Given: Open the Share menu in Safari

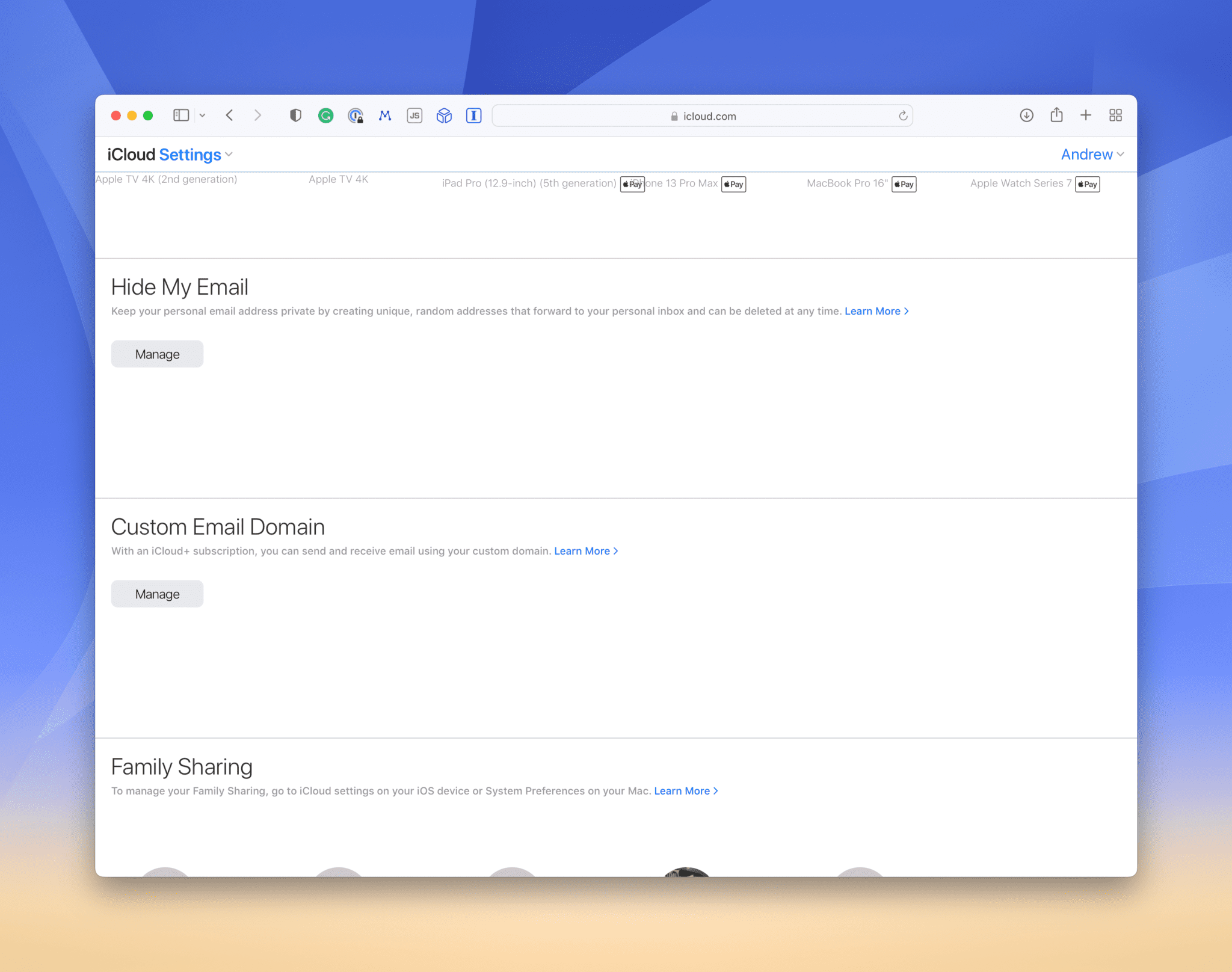Looking at the screenshot, I should pyautogui.click(x=1056, y=115).
